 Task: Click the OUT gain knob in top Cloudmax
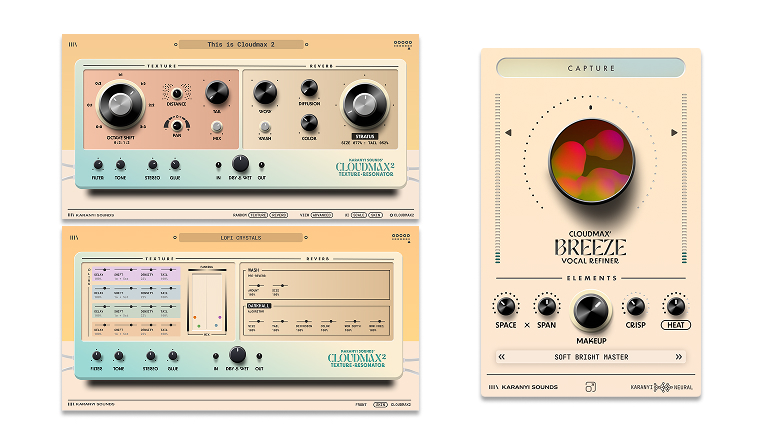(x=261, y=166)
